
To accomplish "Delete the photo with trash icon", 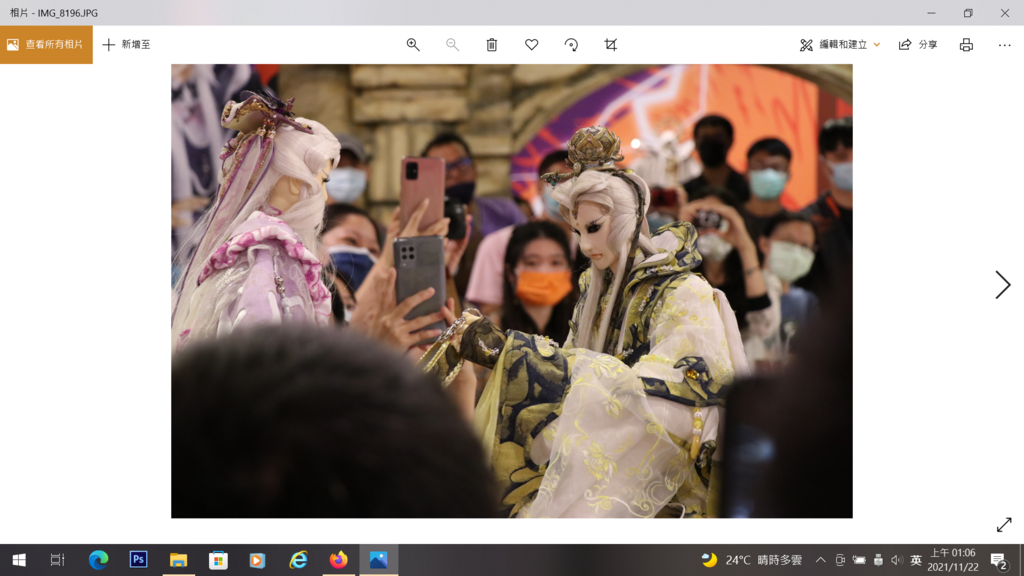I will pyautogui.click(x=492, y=44).
